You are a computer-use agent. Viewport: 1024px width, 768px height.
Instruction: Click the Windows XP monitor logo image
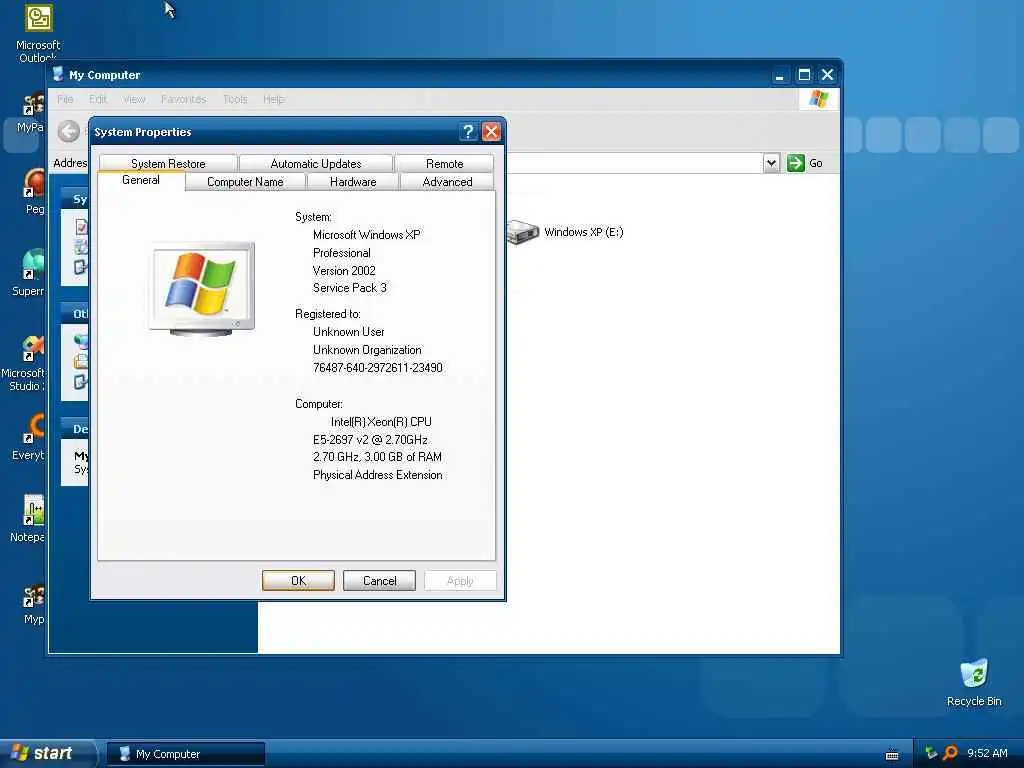tap(202, 289)
